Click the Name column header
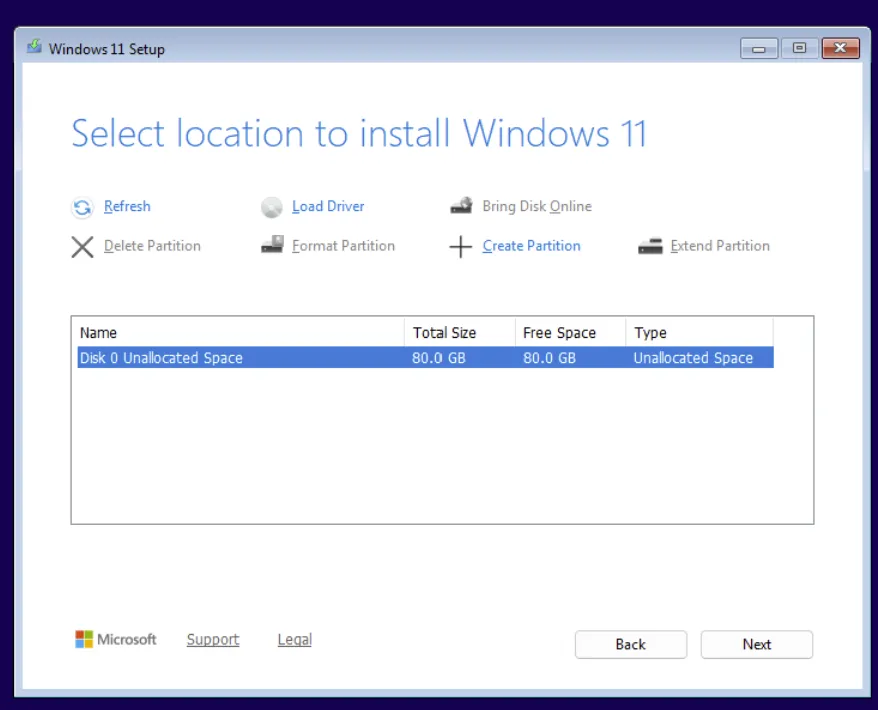This screenshot has height=710, width=878. click(241, 333)
